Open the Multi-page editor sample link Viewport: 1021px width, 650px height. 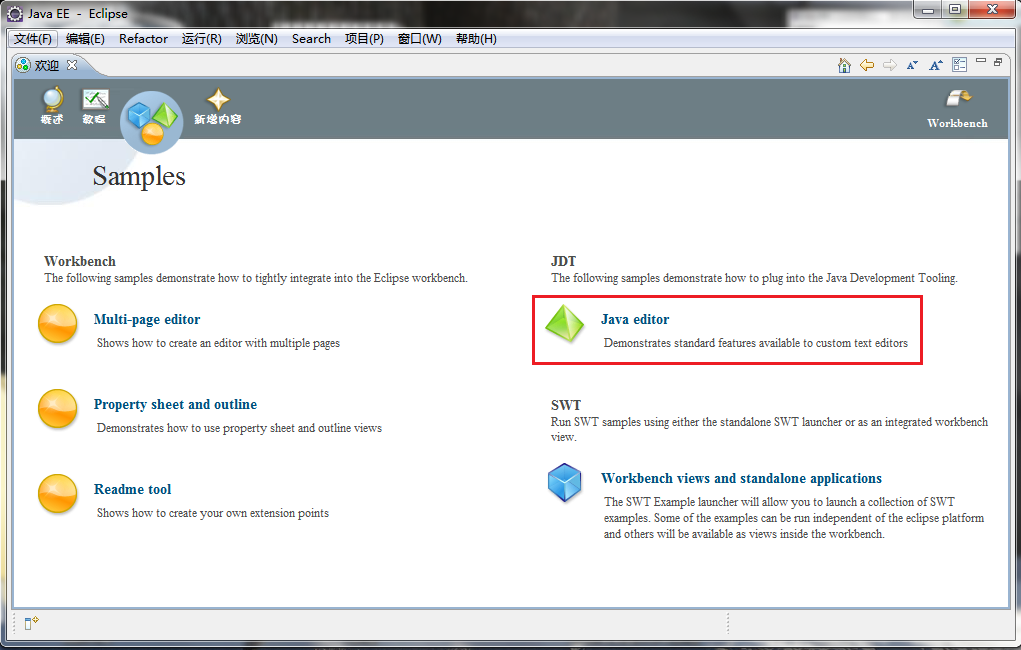coord(147,319)
